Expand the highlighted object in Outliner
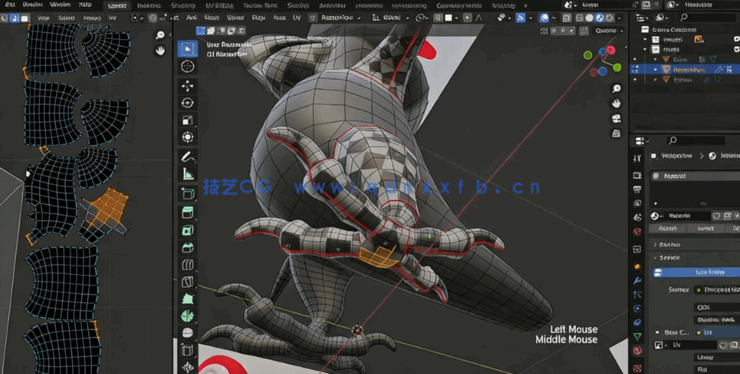This screenshot has height=374, width=740. 655,69
